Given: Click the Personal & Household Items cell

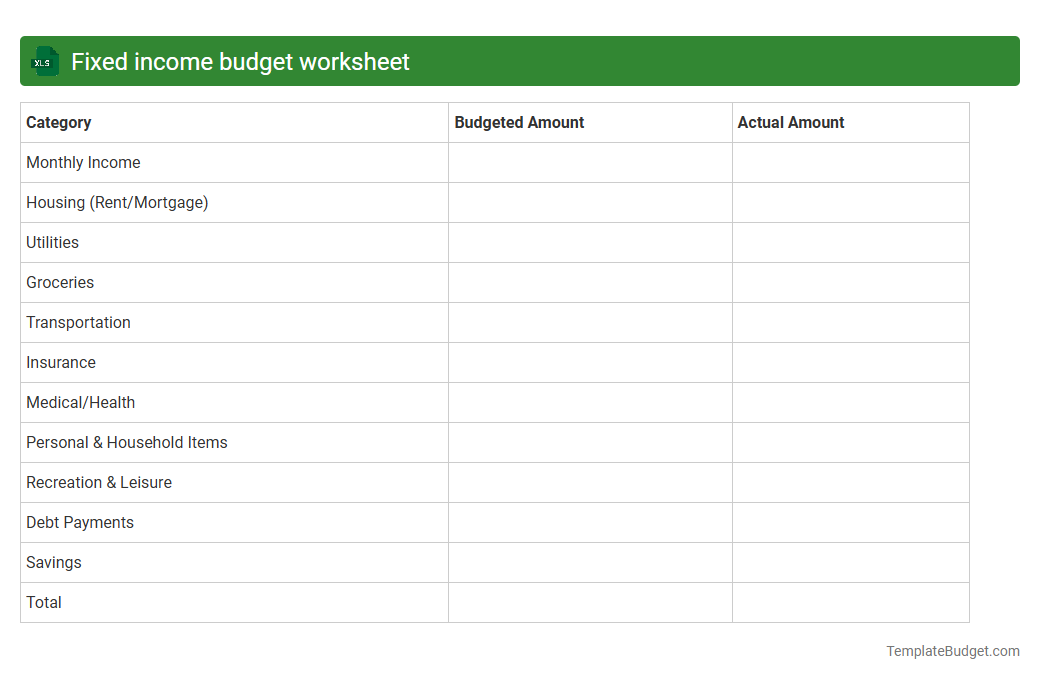Looking at the screenshot, I should point(127,442).
